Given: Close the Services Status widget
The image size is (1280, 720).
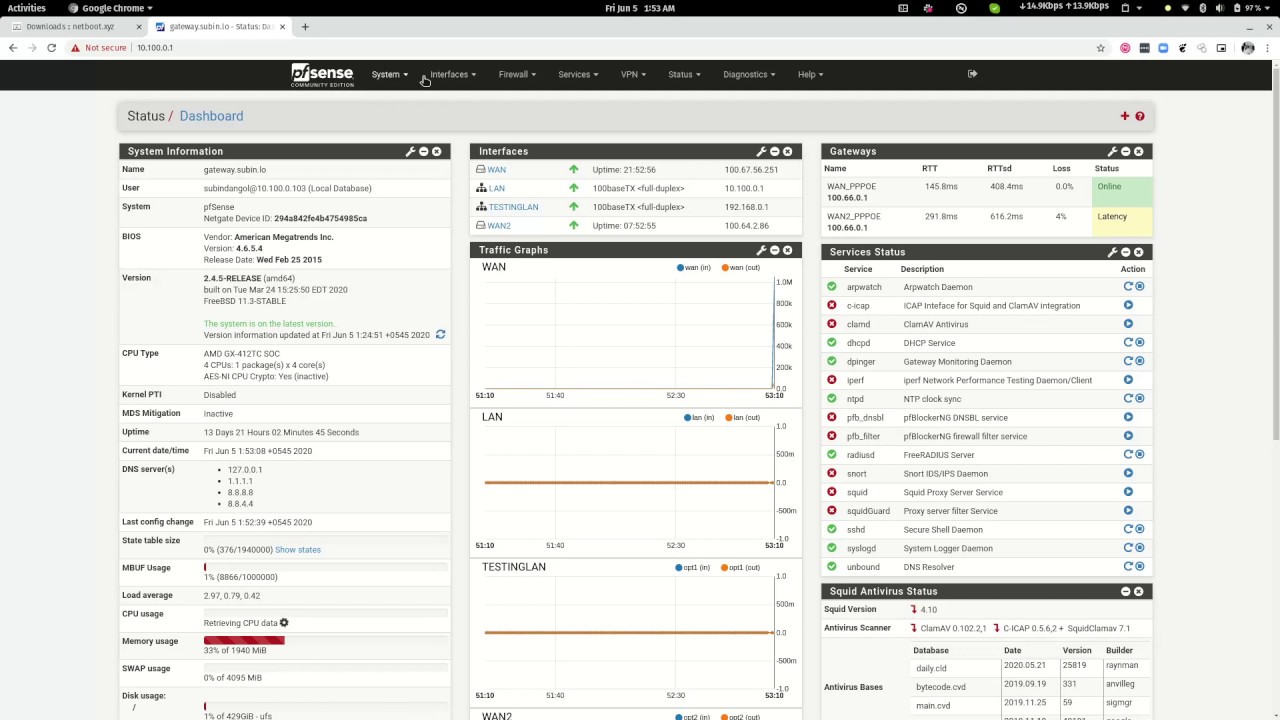Looking at the screenshot, I should pyautogui.click(x=1138, y=252).
